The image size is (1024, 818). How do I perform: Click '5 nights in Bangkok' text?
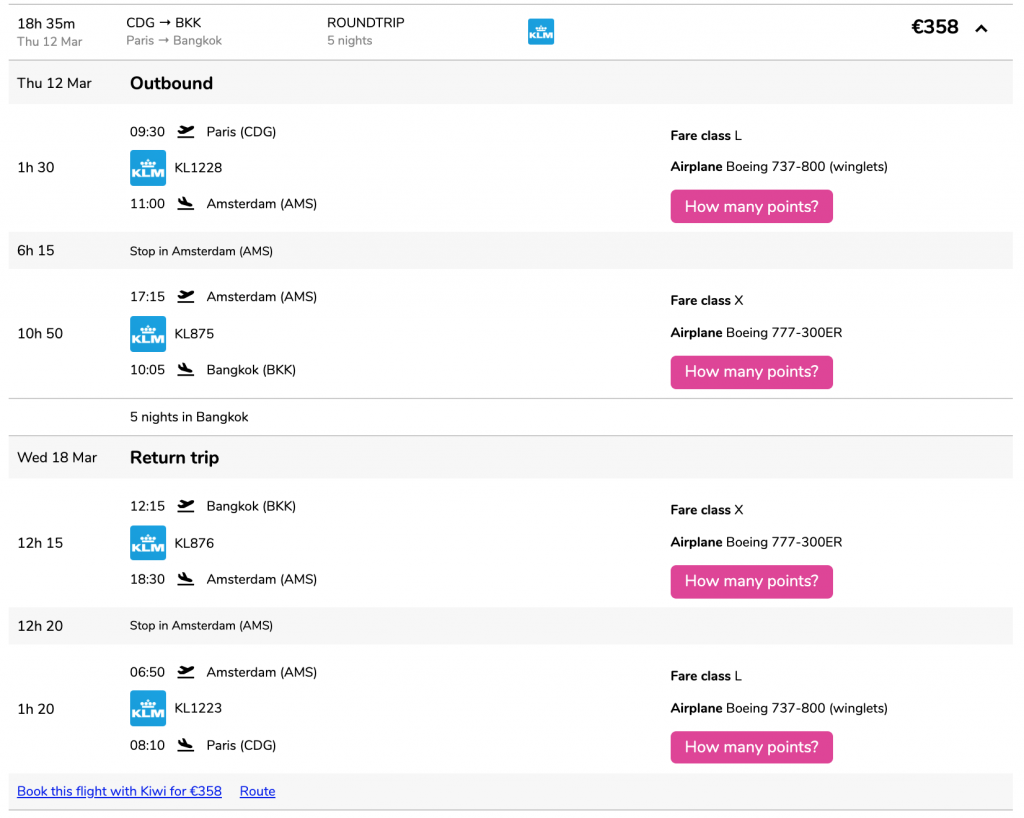coord(189,417)
